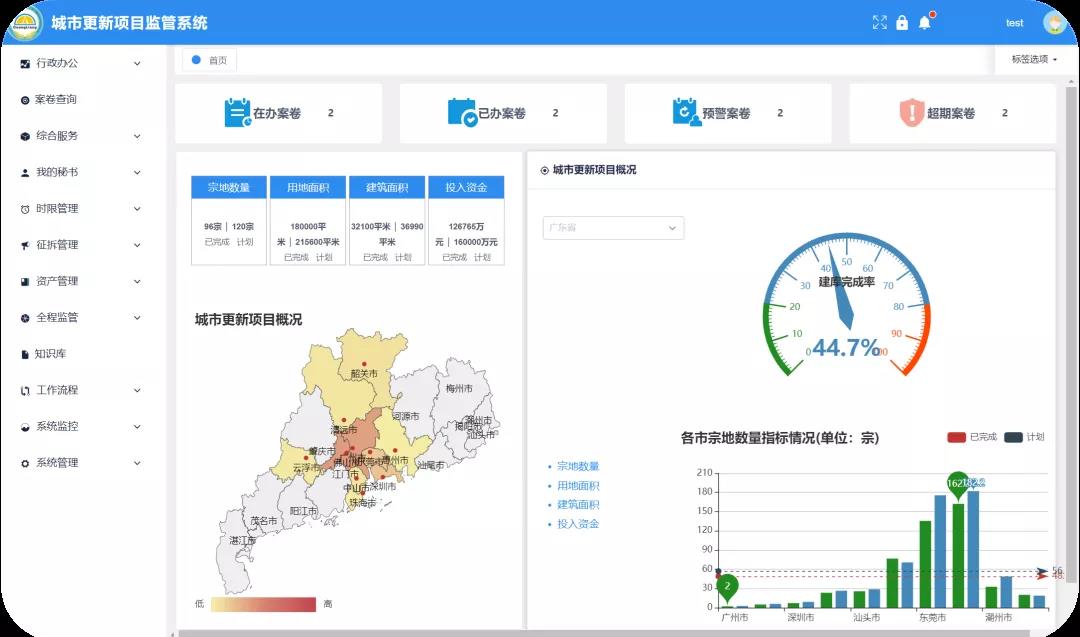Click the fullscreen icon in the top bar
The width and height of the screenshot is (1080, 637).
click(x=880, y=22)
